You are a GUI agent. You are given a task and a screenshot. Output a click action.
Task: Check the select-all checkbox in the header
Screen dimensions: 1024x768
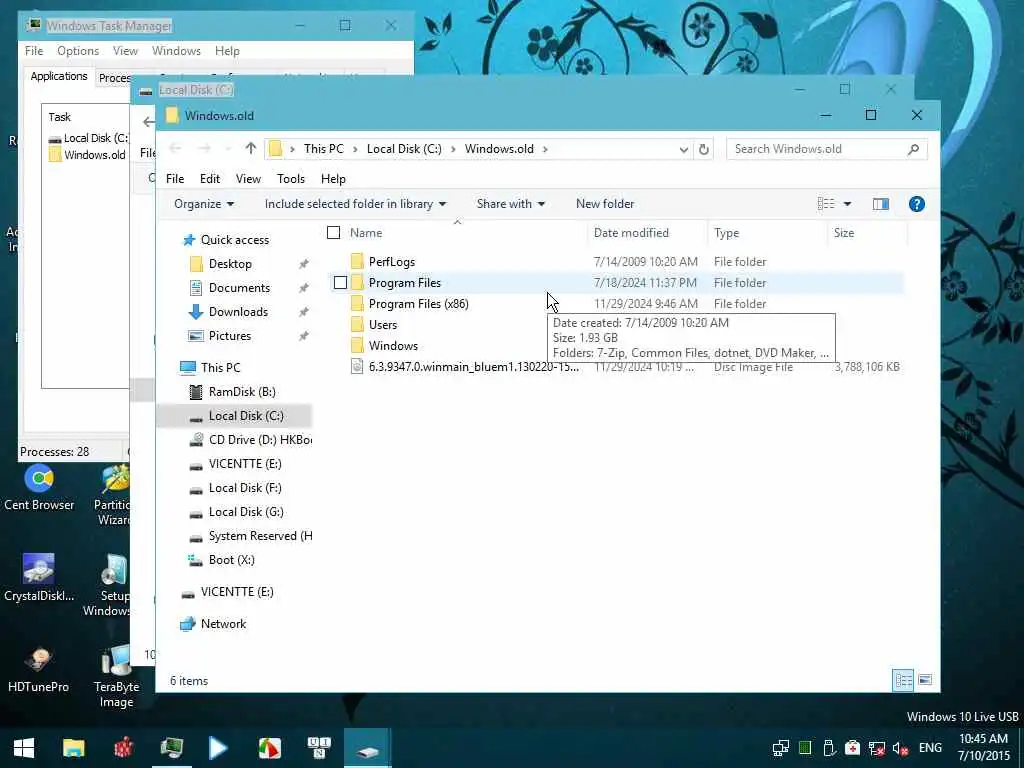[x=333, y=232]
